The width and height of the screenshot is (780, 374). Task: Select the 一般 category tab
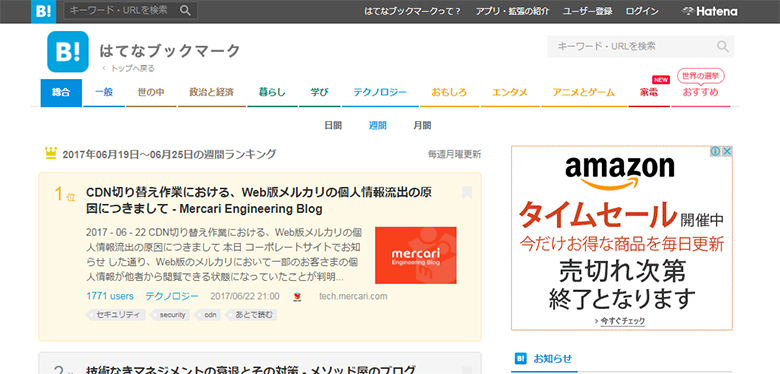click(104, 93)
